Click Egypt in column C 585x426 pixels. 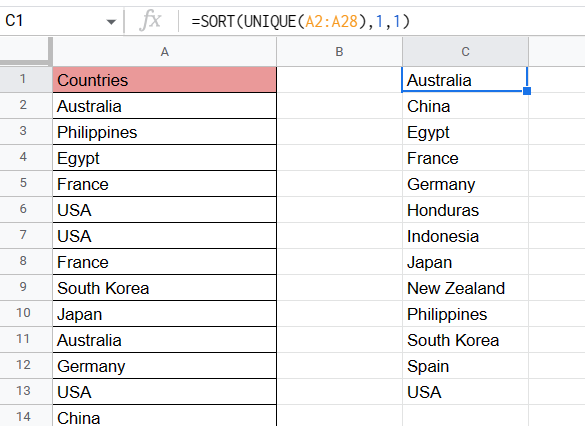(x=465, y=132)
